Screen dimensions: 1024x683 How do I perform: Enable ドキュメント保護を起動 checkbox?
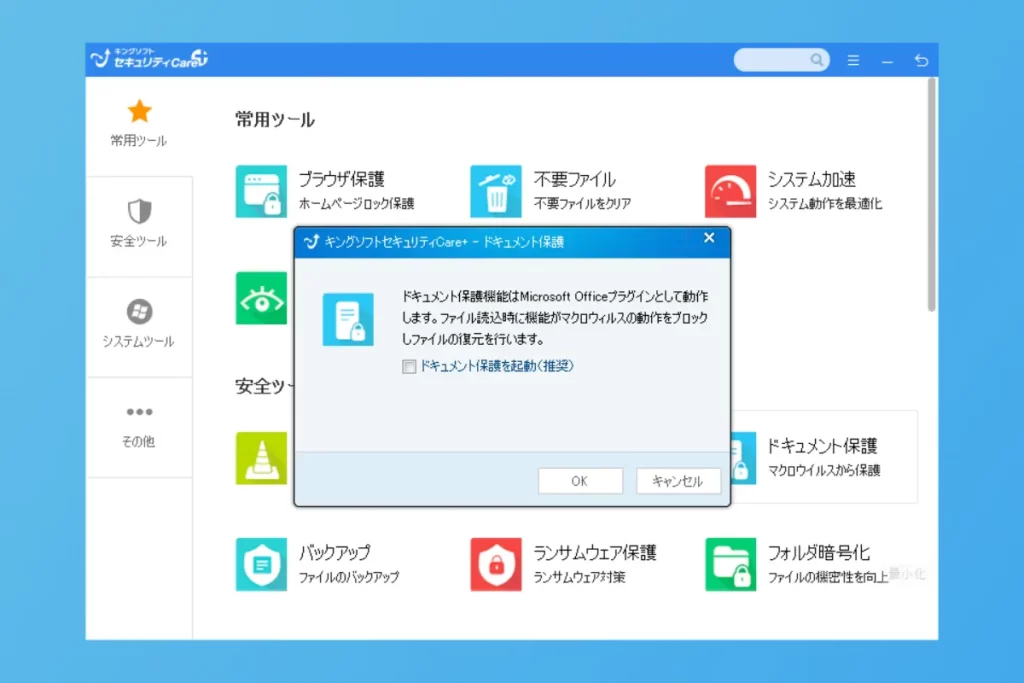pyautogui.click(x=409, y=366)
